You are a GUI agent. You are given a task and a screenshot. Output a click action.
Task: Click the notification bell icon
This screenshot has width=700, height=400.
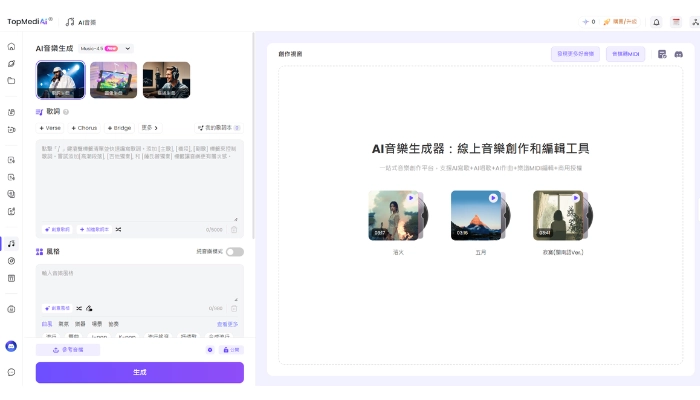coord(656,21)
